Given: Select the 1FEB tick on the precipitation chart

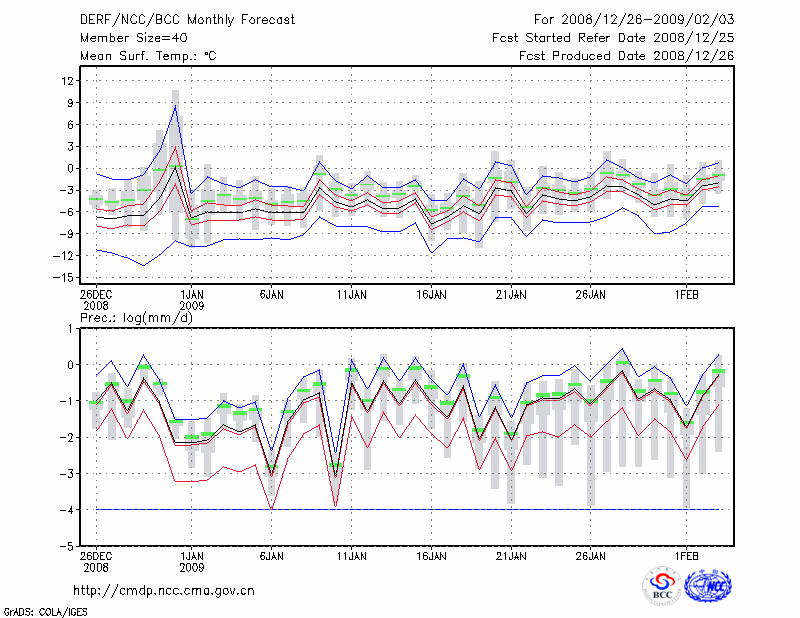Looking at the screenshot, I should 686,553.
